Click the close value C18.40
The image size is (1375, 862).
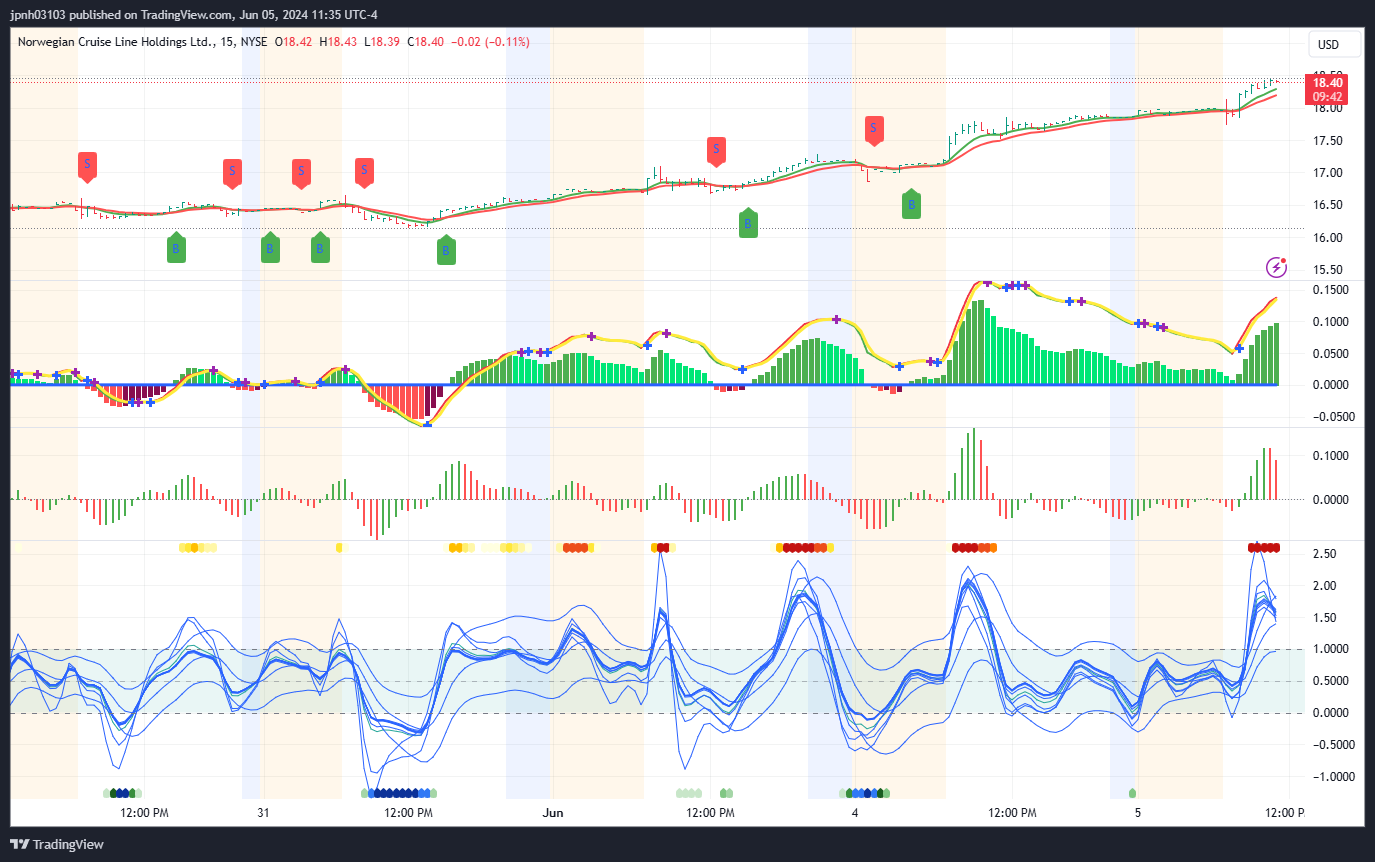tap(426, 42)
